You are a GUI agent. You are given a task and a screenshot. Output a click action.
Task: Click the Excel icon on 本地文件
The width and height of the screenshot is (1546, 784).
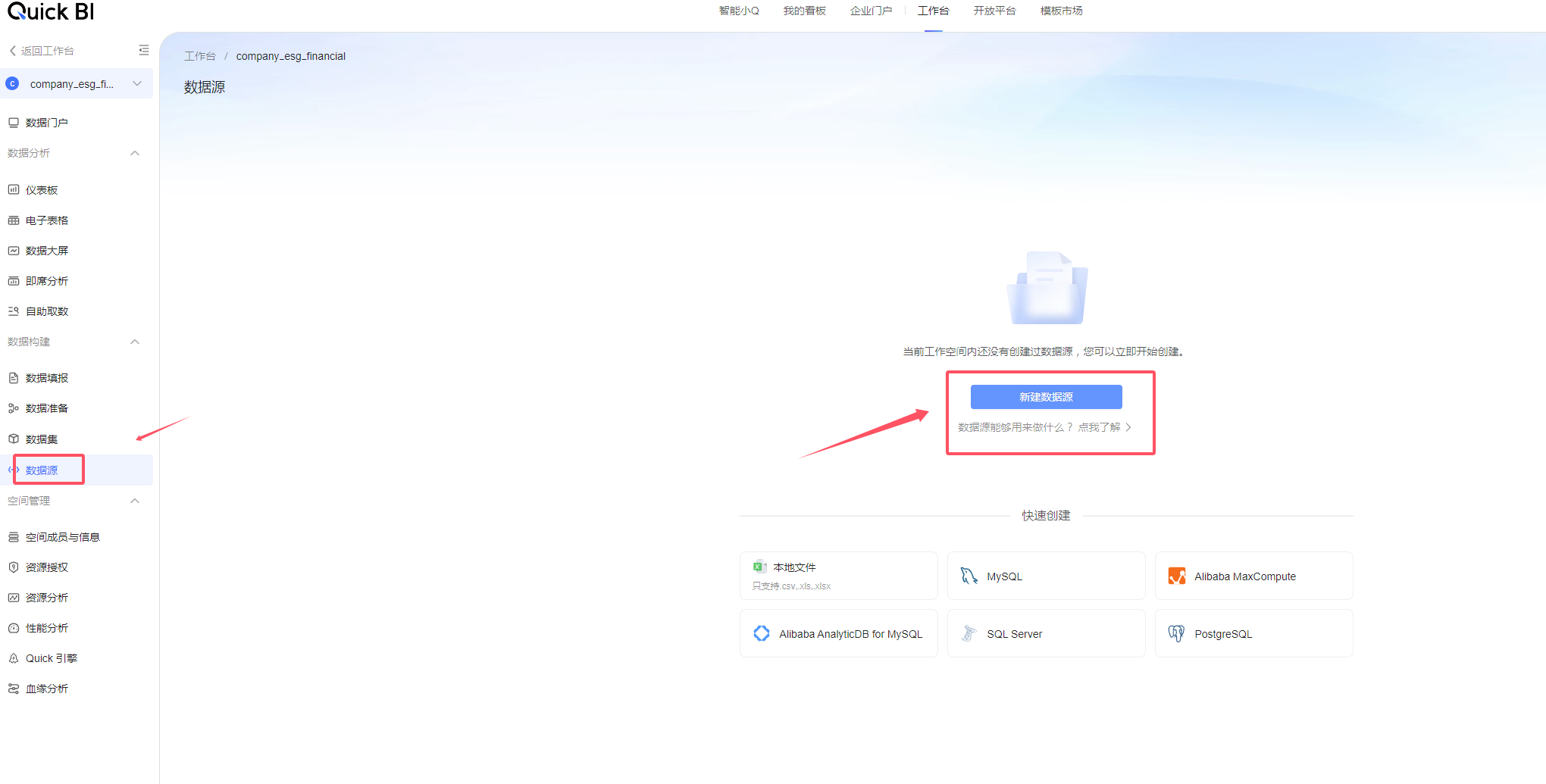[759, 567]
